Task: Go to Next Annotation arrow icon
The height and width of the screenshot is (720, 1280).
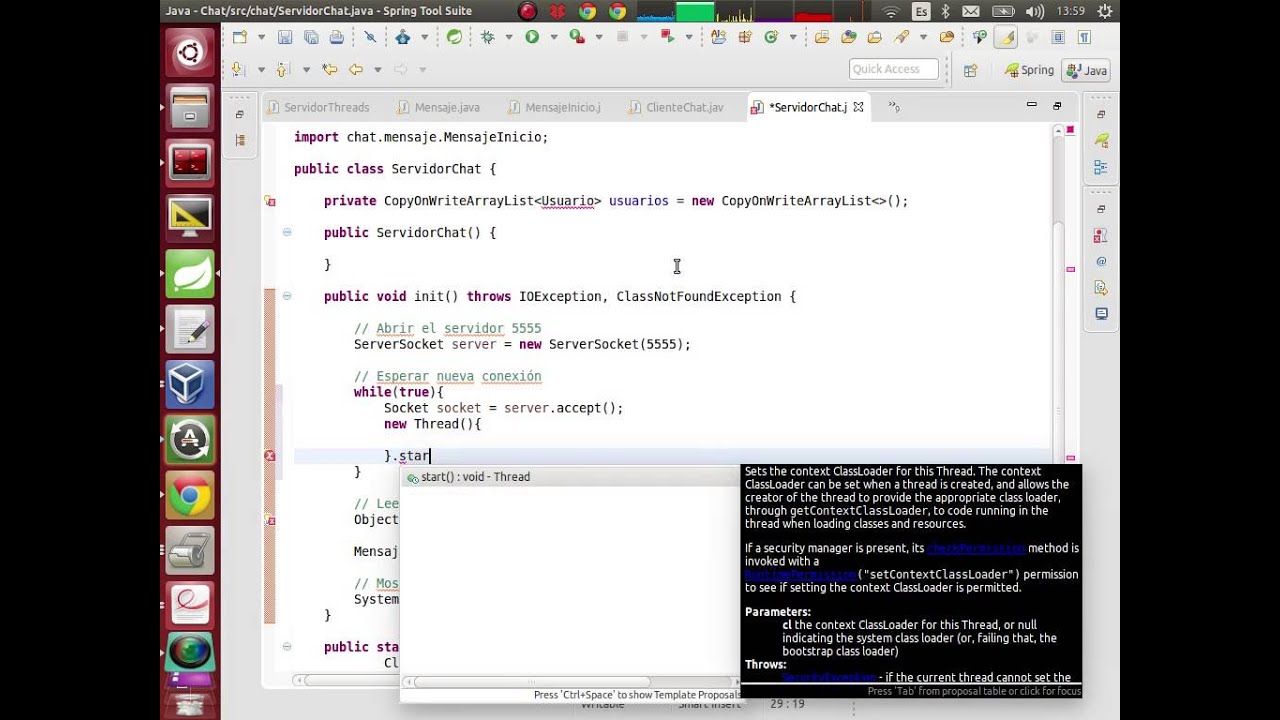Action: pyautogui.click(x=238, y=69)
